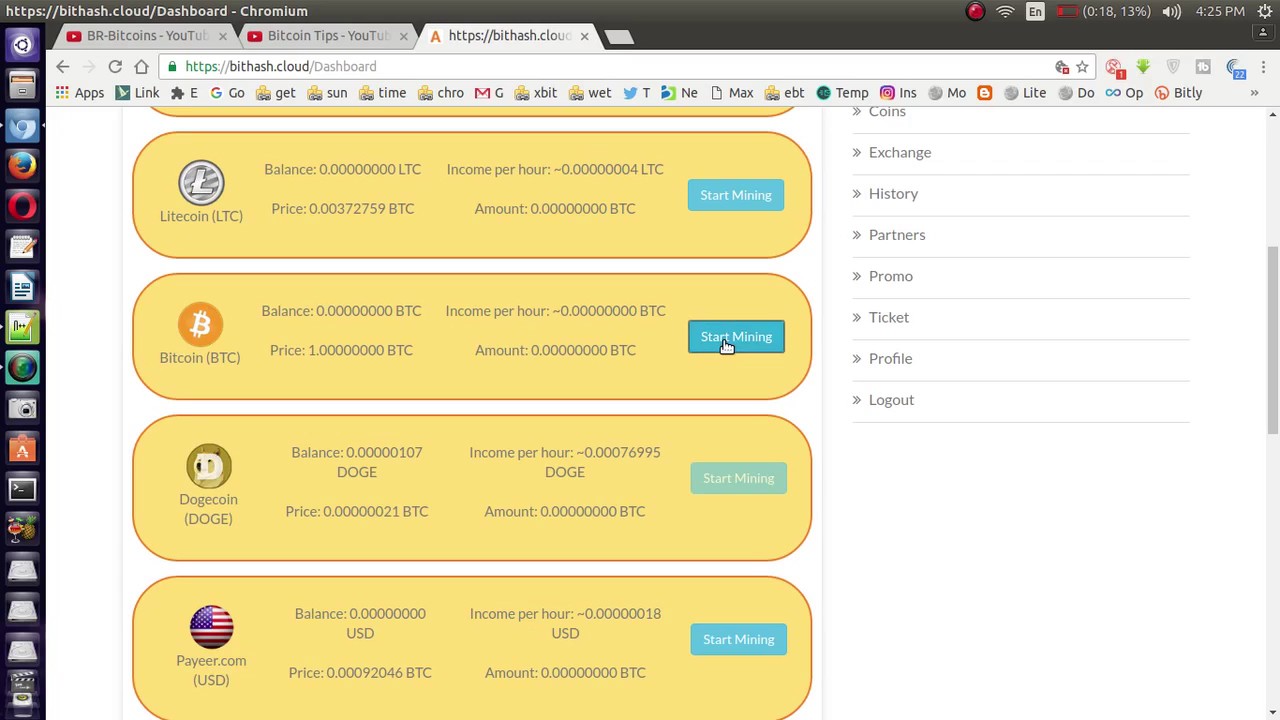1280x720 pixels.
Task: Click the orange Bitcoin logo
Action: (200, 325)
